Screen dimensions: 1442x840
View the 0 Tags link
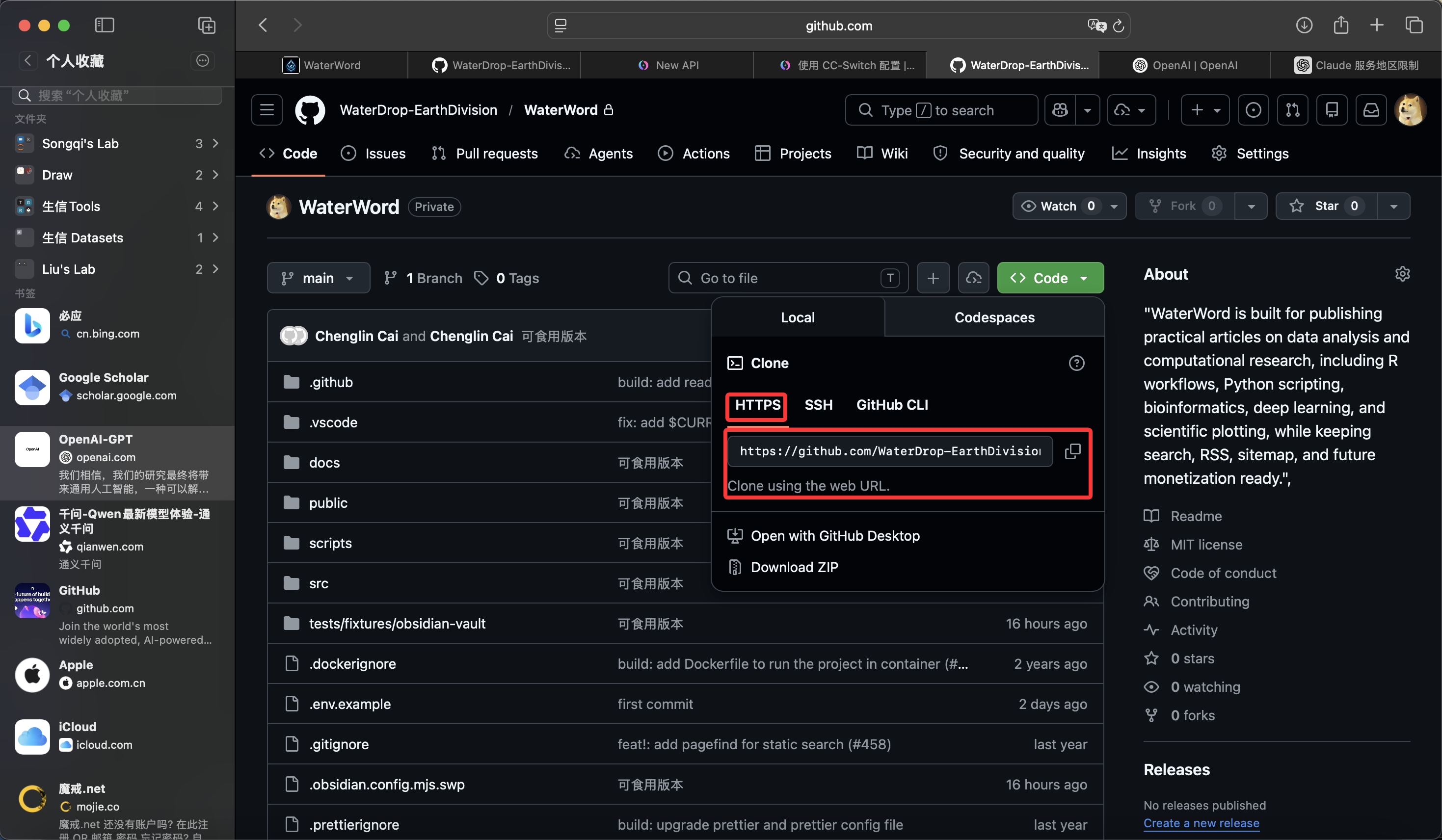point(507,278)
